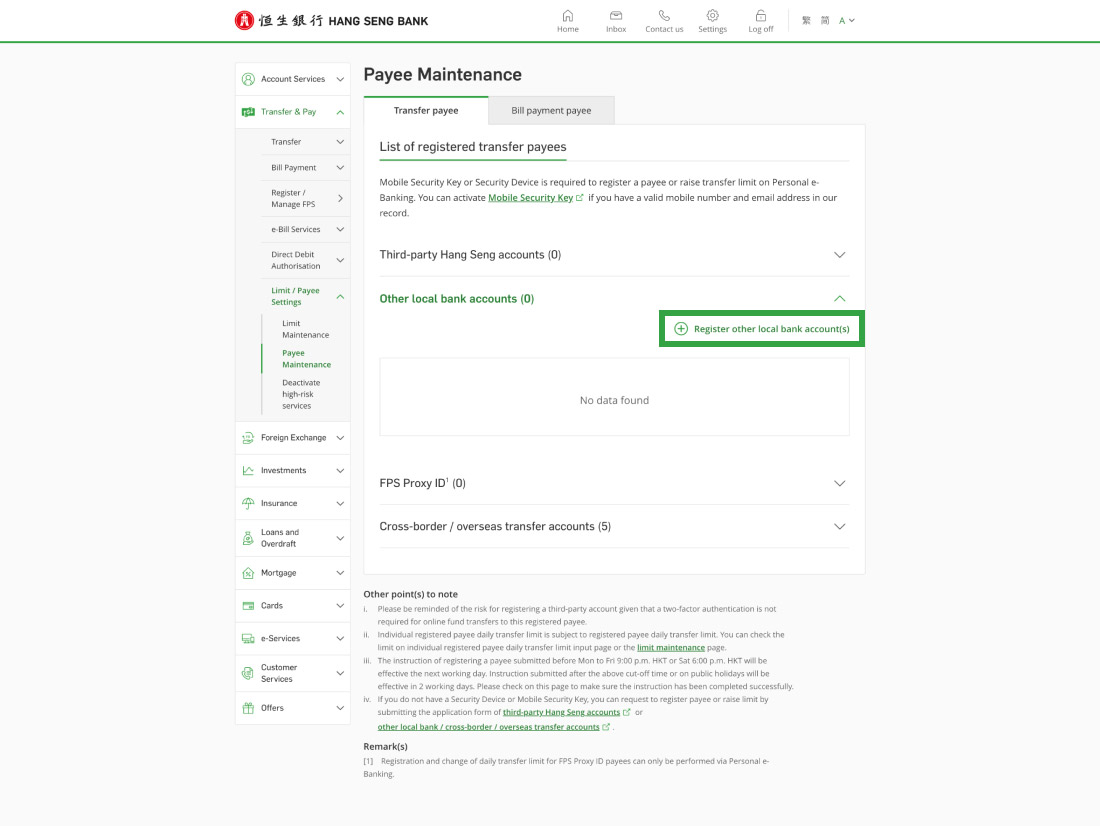Open Settings gear icon in header
Image resolution: width=1100 pixels, height=826 pixels.
coord(712,16)
